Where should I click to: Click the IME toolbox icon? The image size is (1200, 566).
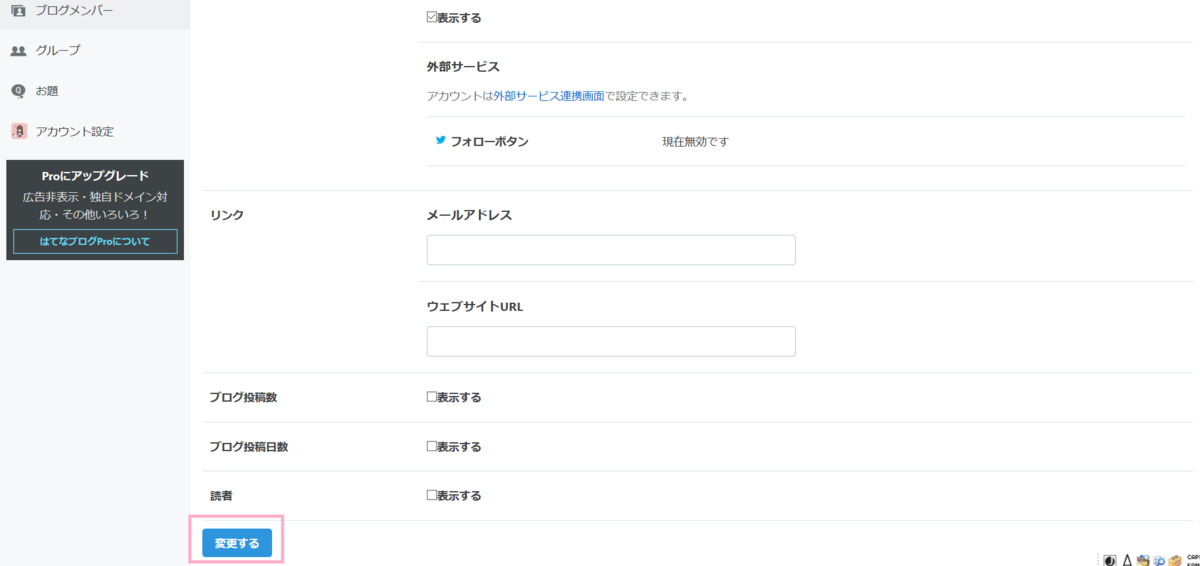click(x=1174, y=560)
